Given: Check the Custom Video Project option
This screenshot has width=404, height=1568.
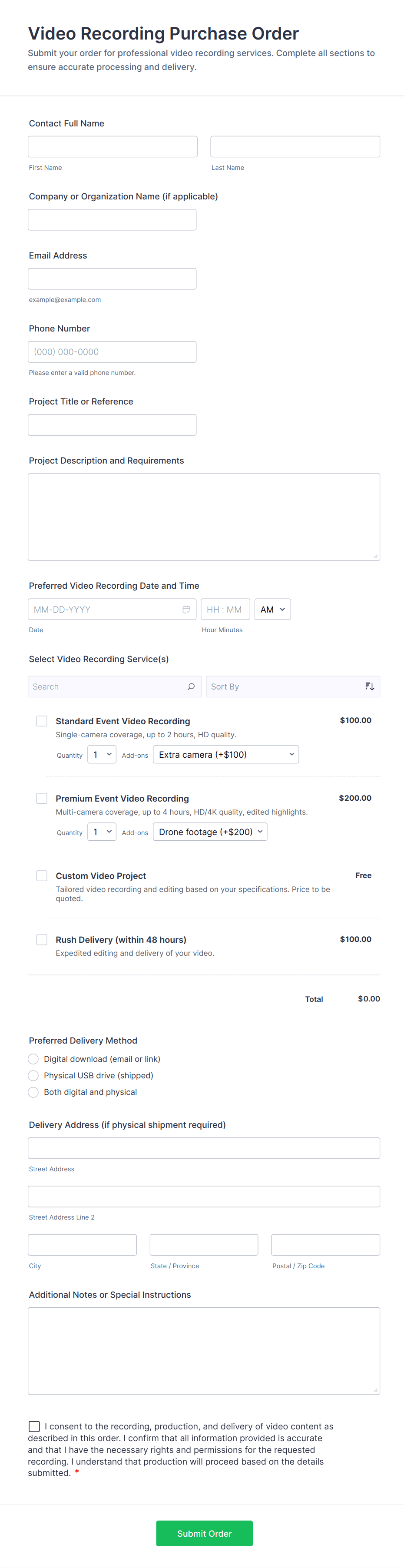Looking at the screenshot, I should 42,876.
